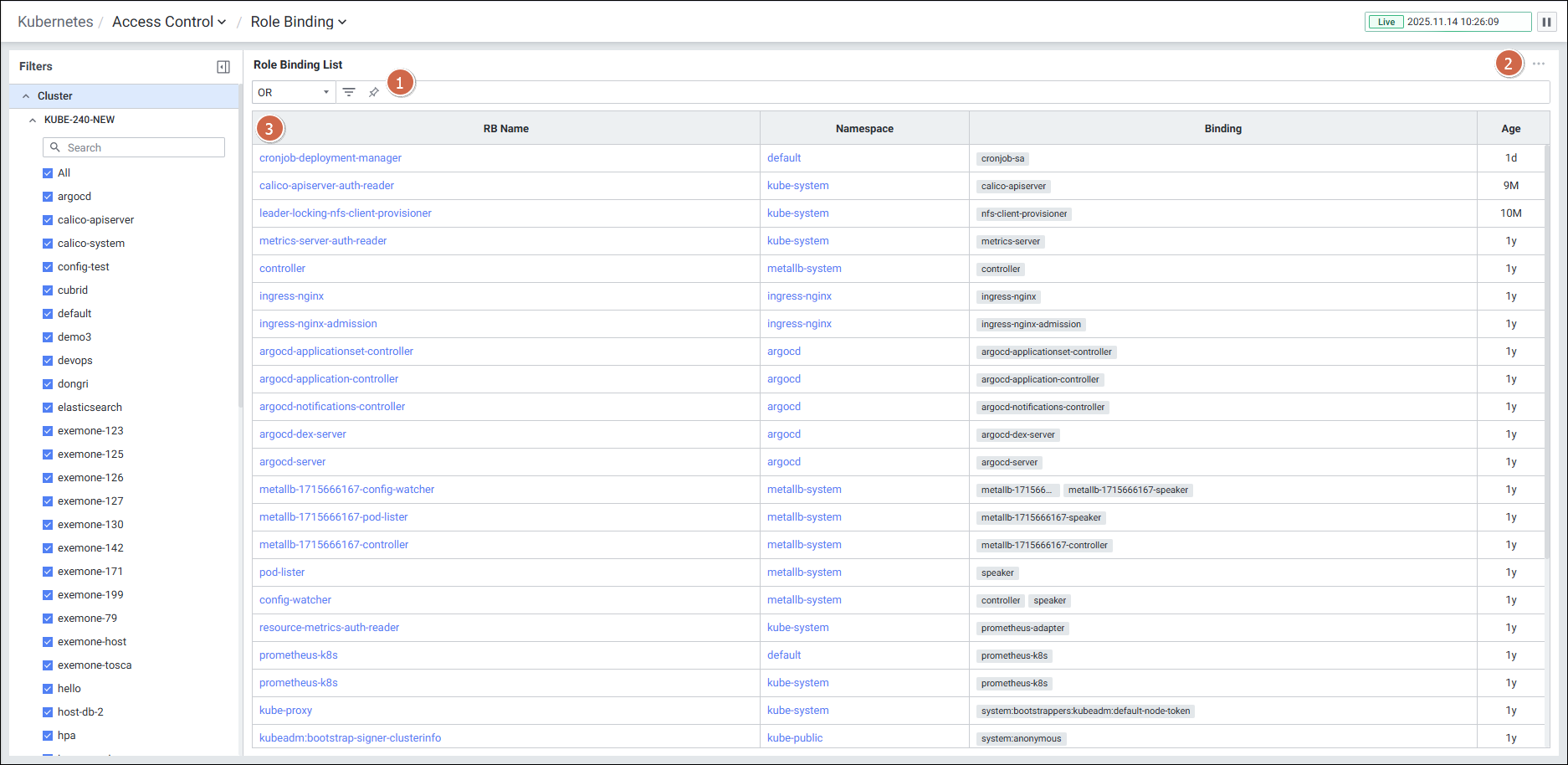The image size is (1568, 765).
Task: Click the search magnifier icon in Filters
Action: coord(55,147)
